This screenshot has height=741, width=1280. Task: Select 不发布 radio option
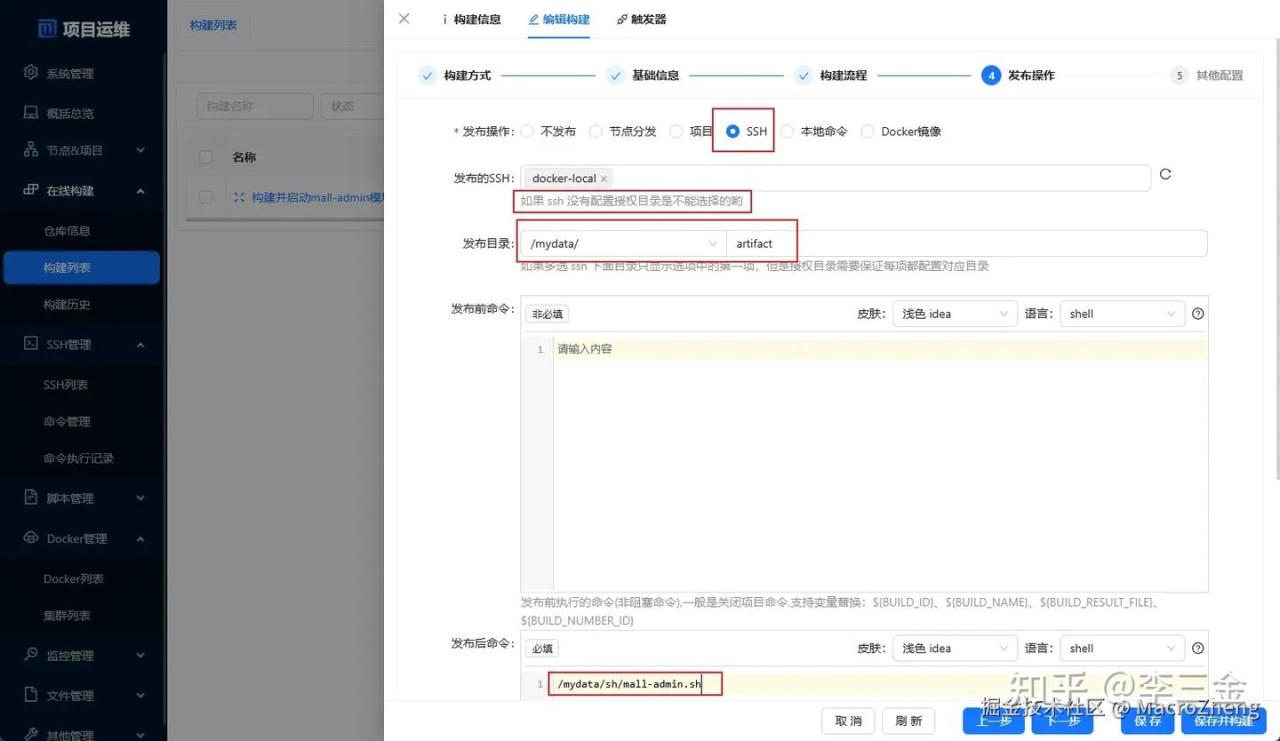[x=527, y=131]
